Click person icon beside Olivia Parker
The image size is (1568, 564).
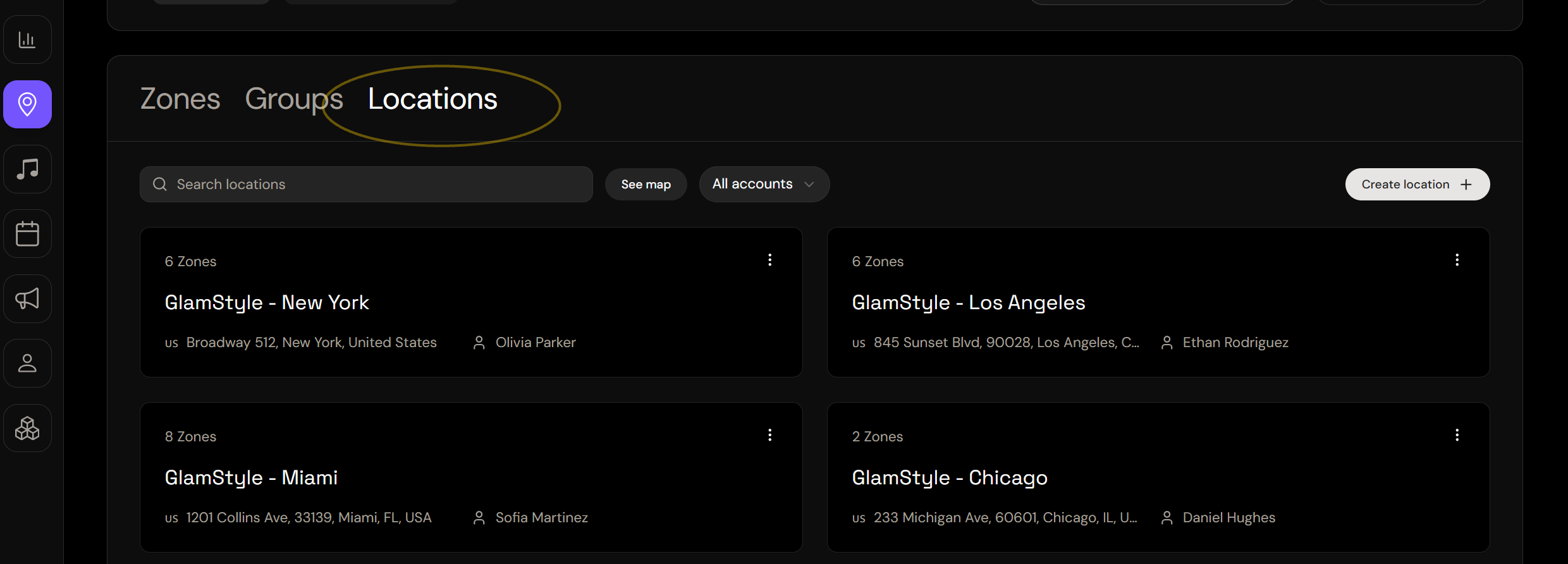point(479,343)
